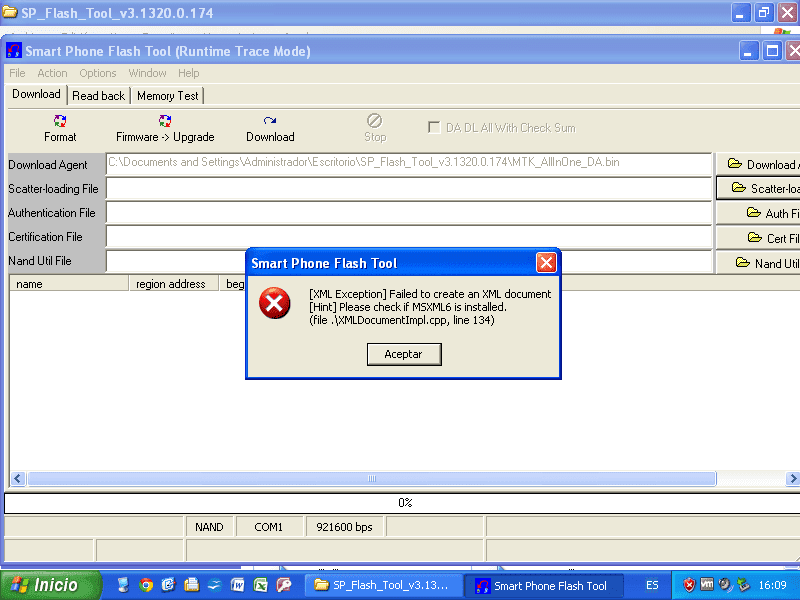Click the Scatter-loading browse button
The height and width of the screenshot is (600, 800).
[x=758, y=188]
